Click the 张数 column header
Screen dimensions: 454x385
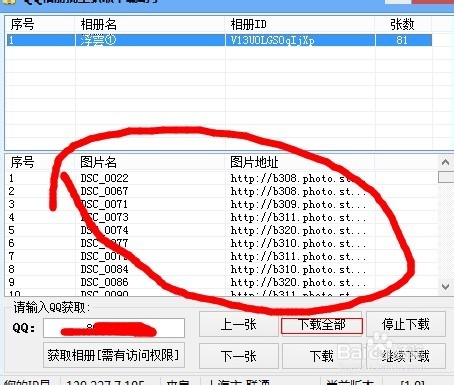403,24
